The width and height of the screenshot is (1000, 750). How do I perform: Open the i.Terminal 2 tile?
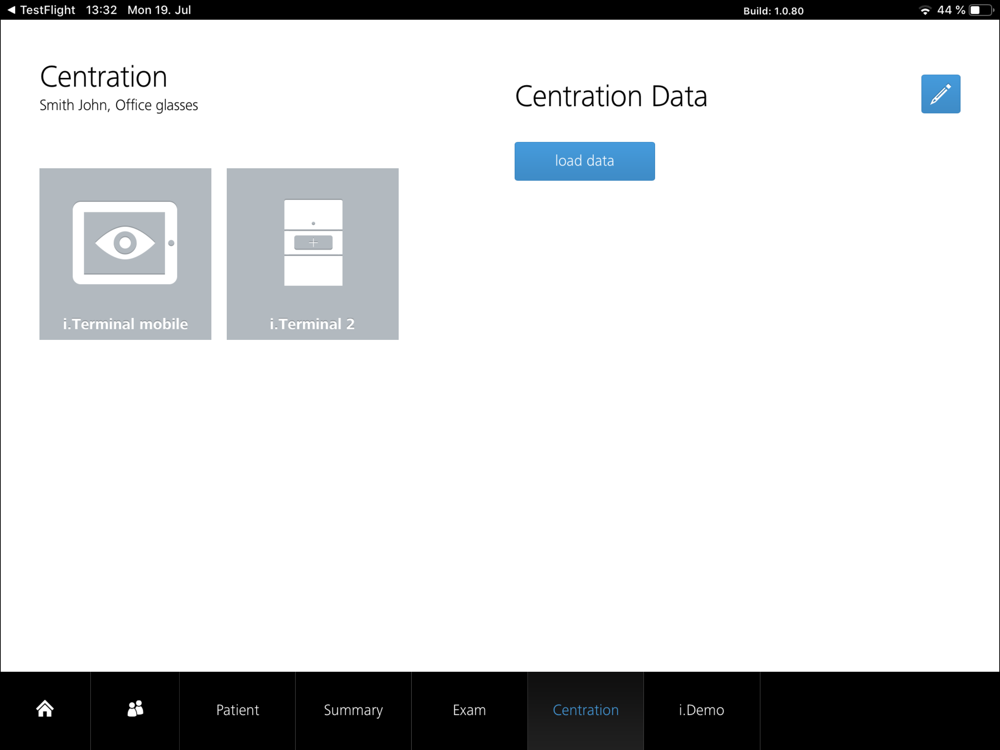click(312, 254)
